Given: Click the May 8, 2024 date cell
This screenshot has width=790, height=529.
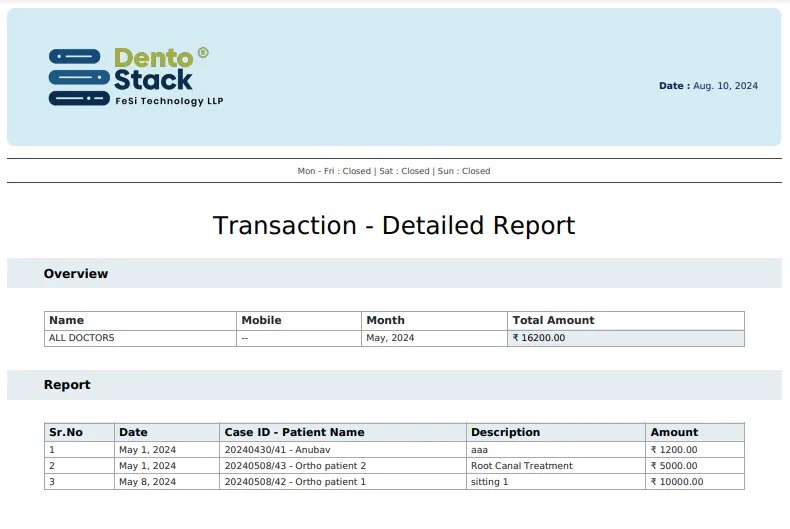Looking at the screenshot, I should (x=147, y=482).
